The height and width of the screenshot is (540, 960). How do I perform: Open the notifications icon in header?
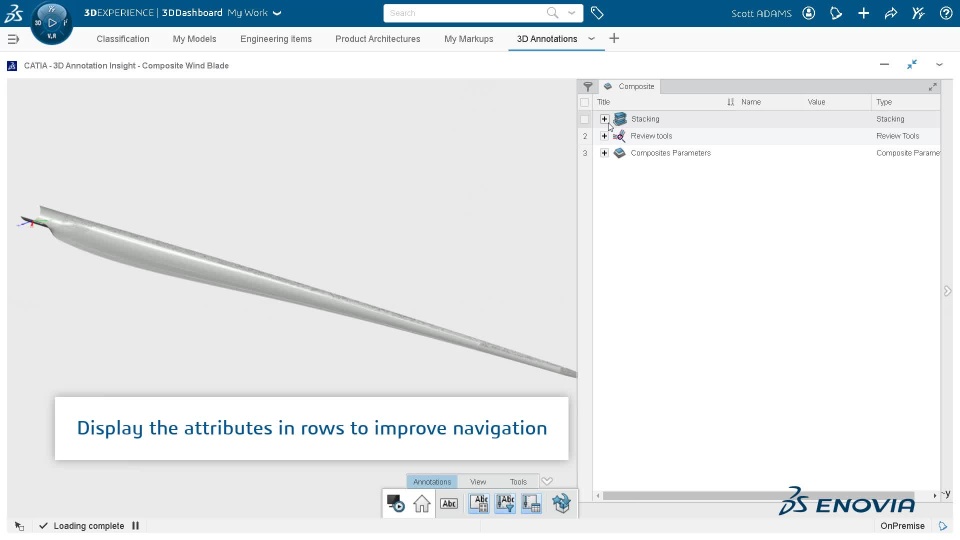pyautogui.click(x=836, y=13)
